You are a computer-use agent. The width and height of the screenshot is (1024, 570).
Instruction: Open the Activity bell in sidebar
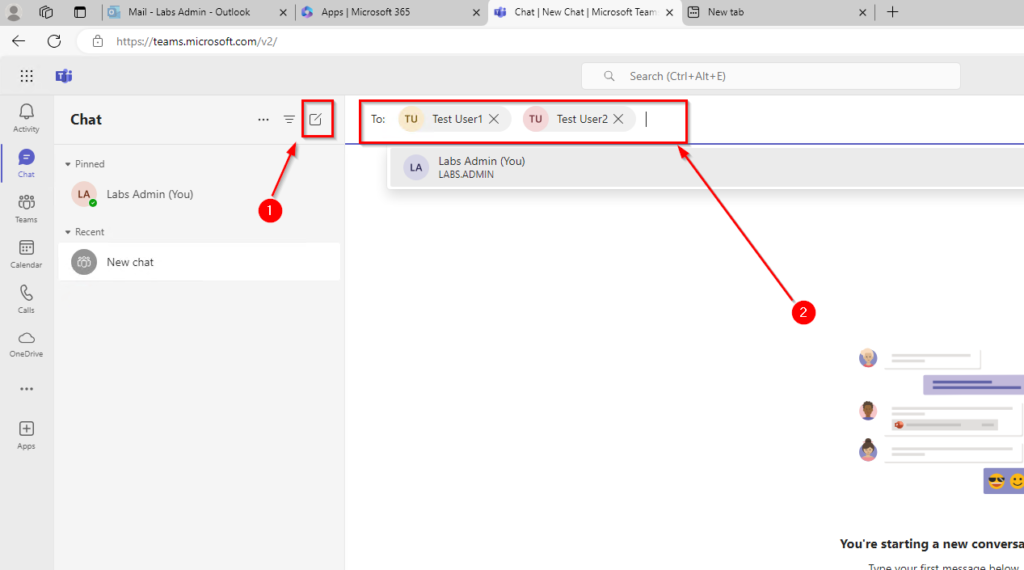click(x=26, y=118)
